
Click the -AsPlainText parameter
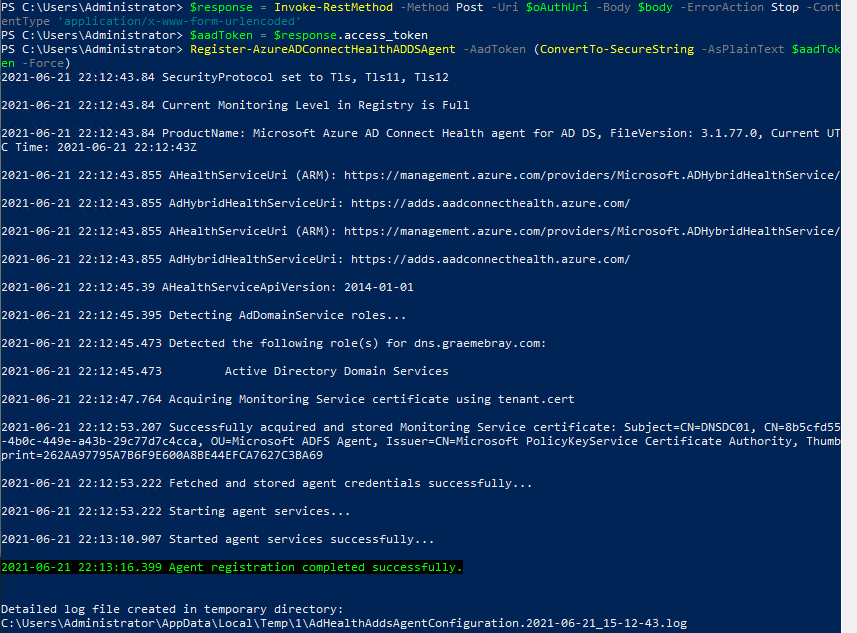pos(743,49)
